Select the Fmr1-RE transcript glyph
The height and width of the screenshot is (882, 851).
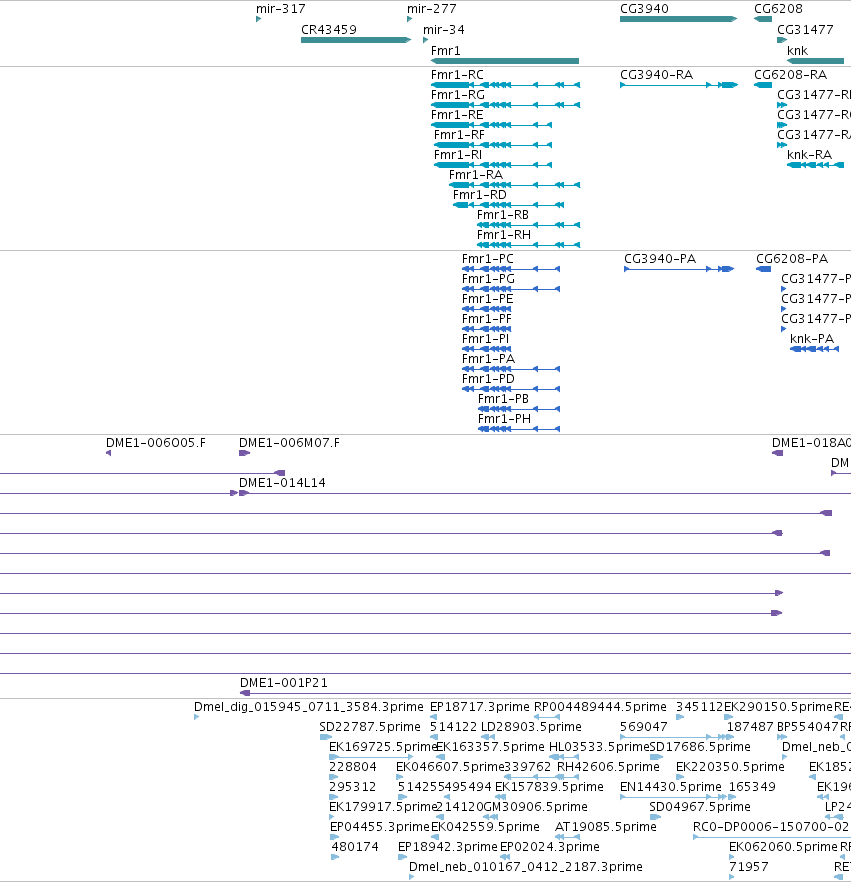click(x=491, y=125)
